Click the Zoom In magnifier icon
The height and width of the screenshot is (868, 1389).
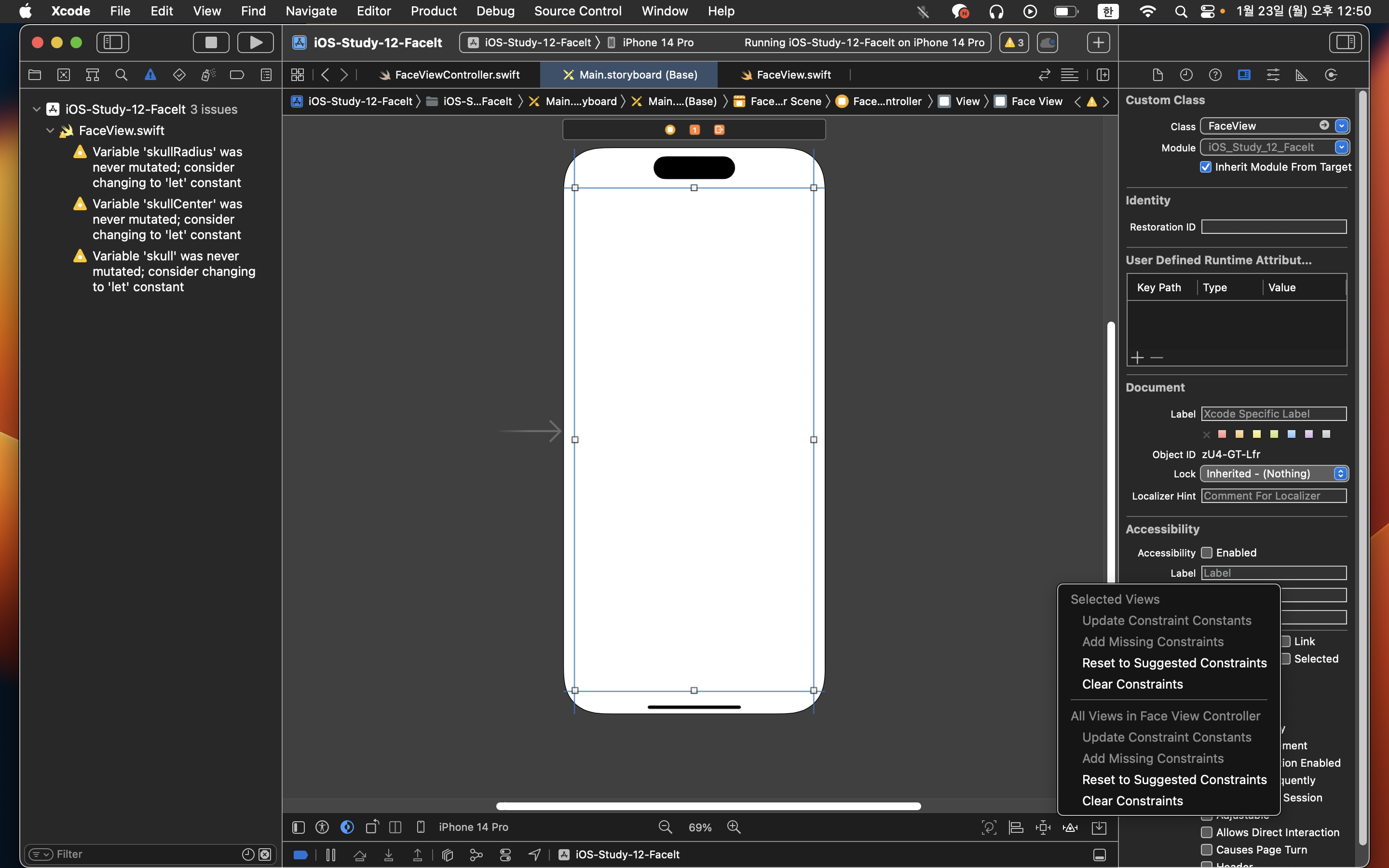click(x=734, y=827)
